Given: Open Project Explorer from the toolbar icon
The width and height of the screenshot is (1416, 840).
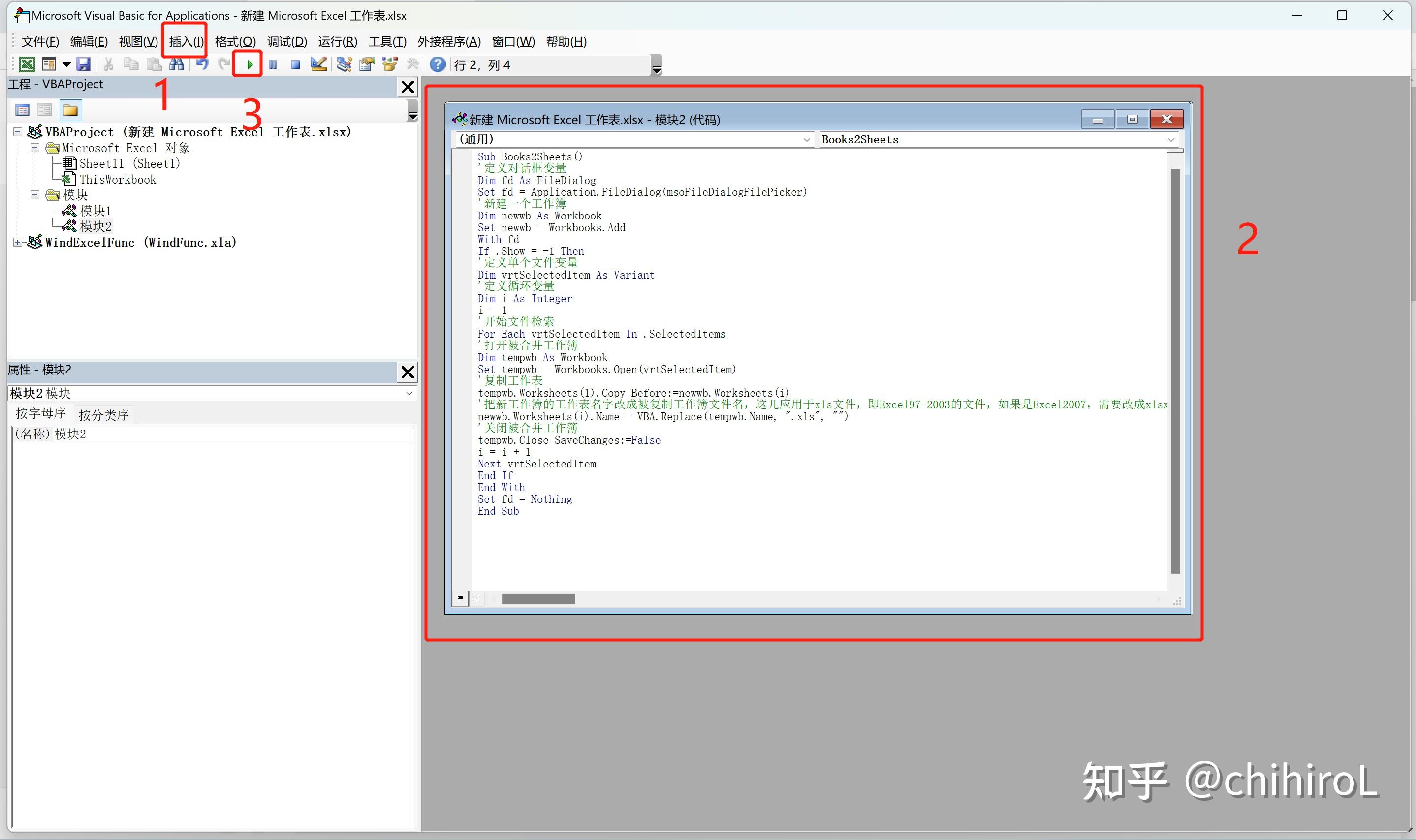Looking at the screenshot, I should (x=344, y=64).
